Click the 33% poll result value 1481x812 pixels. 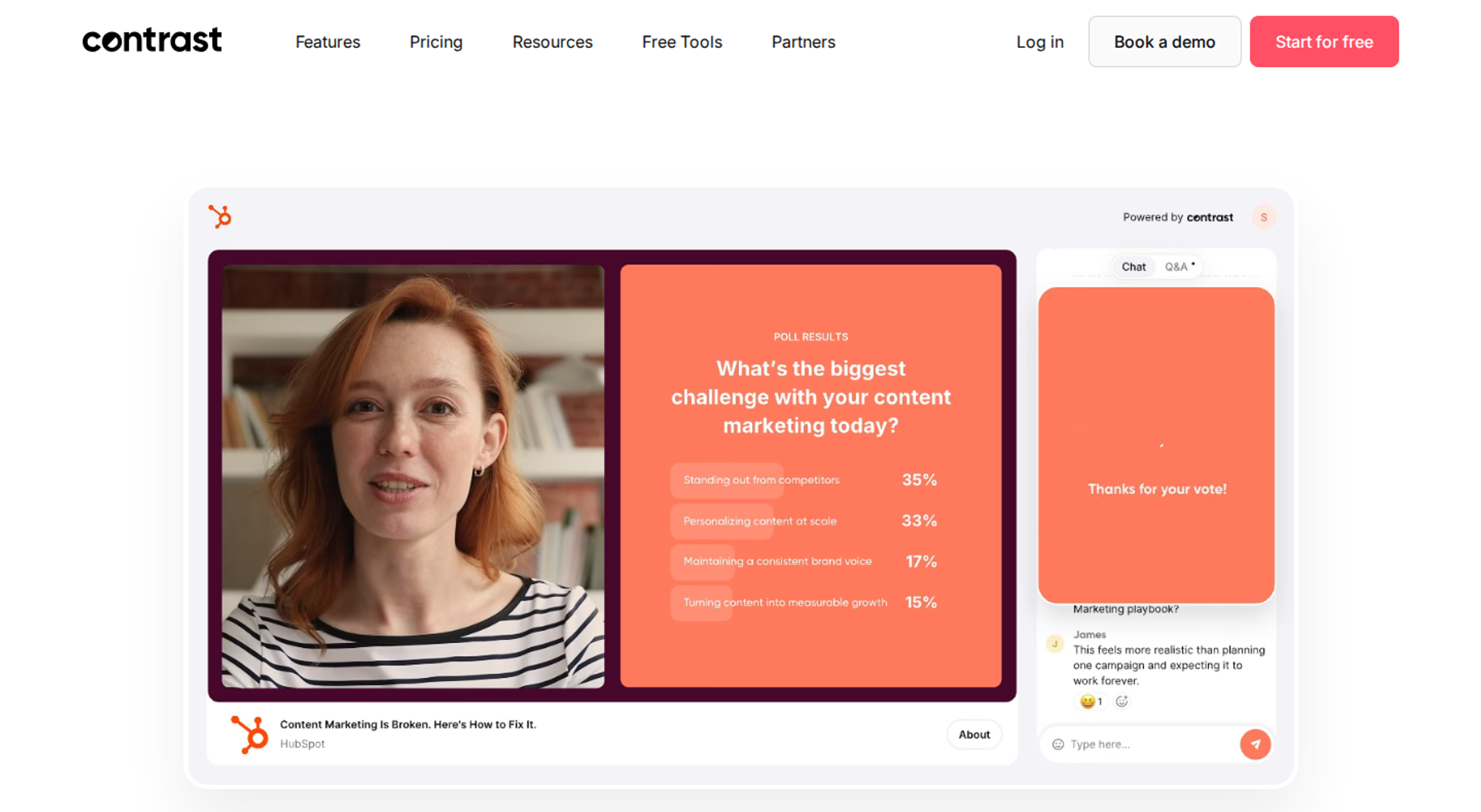tap(919, 521)
